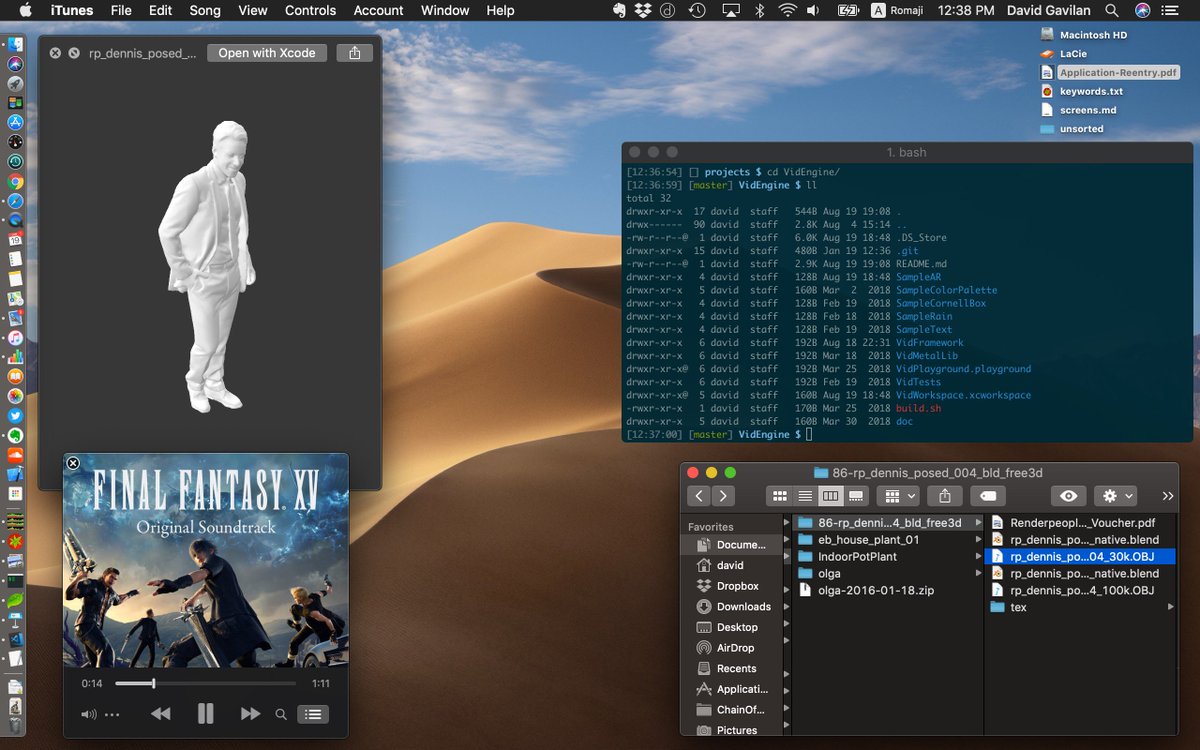Open the Dropbox menu bar icon
Screen dimensions: 1200x750
pos(643,11)
